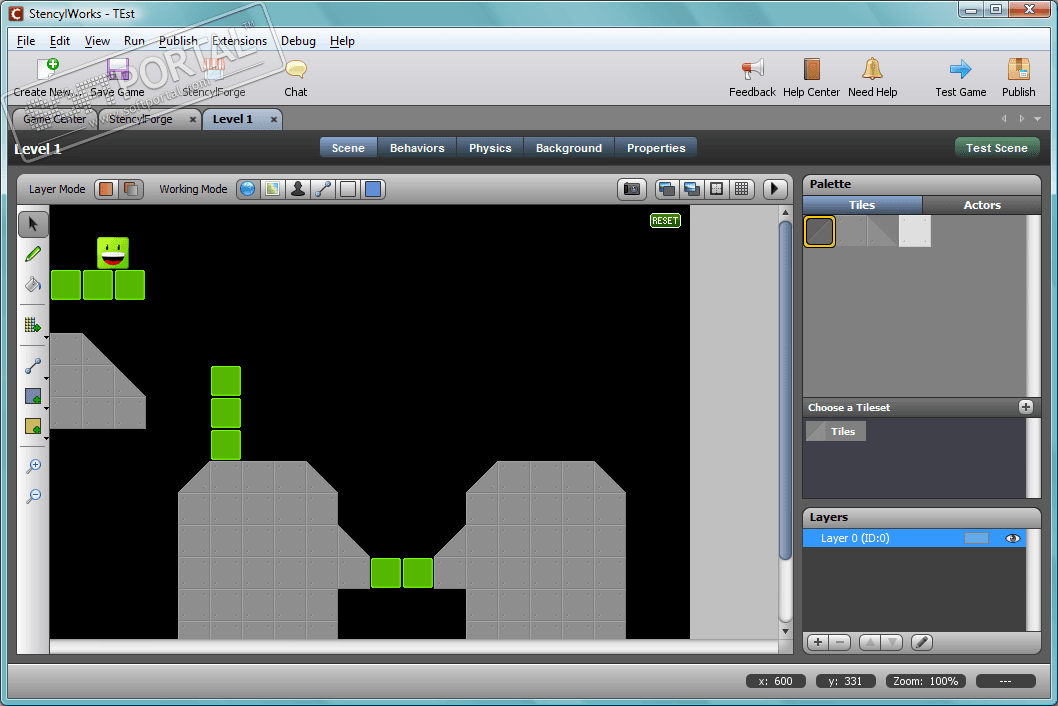Open the Chat bubble icon
Viewport: 1058px width, 706px height.
(296, 69)
